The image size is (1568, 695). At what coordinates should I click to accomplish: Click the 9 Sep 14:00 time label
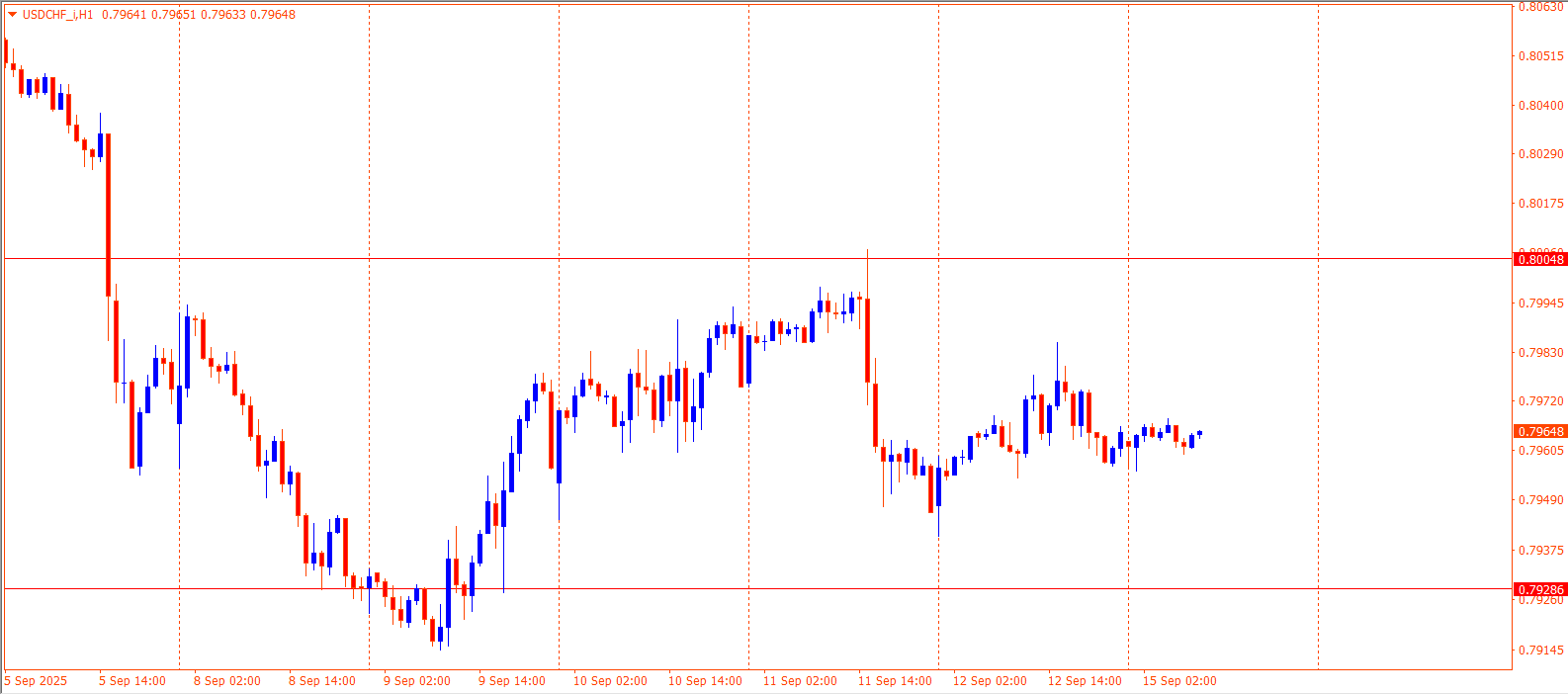coord(512,680)
